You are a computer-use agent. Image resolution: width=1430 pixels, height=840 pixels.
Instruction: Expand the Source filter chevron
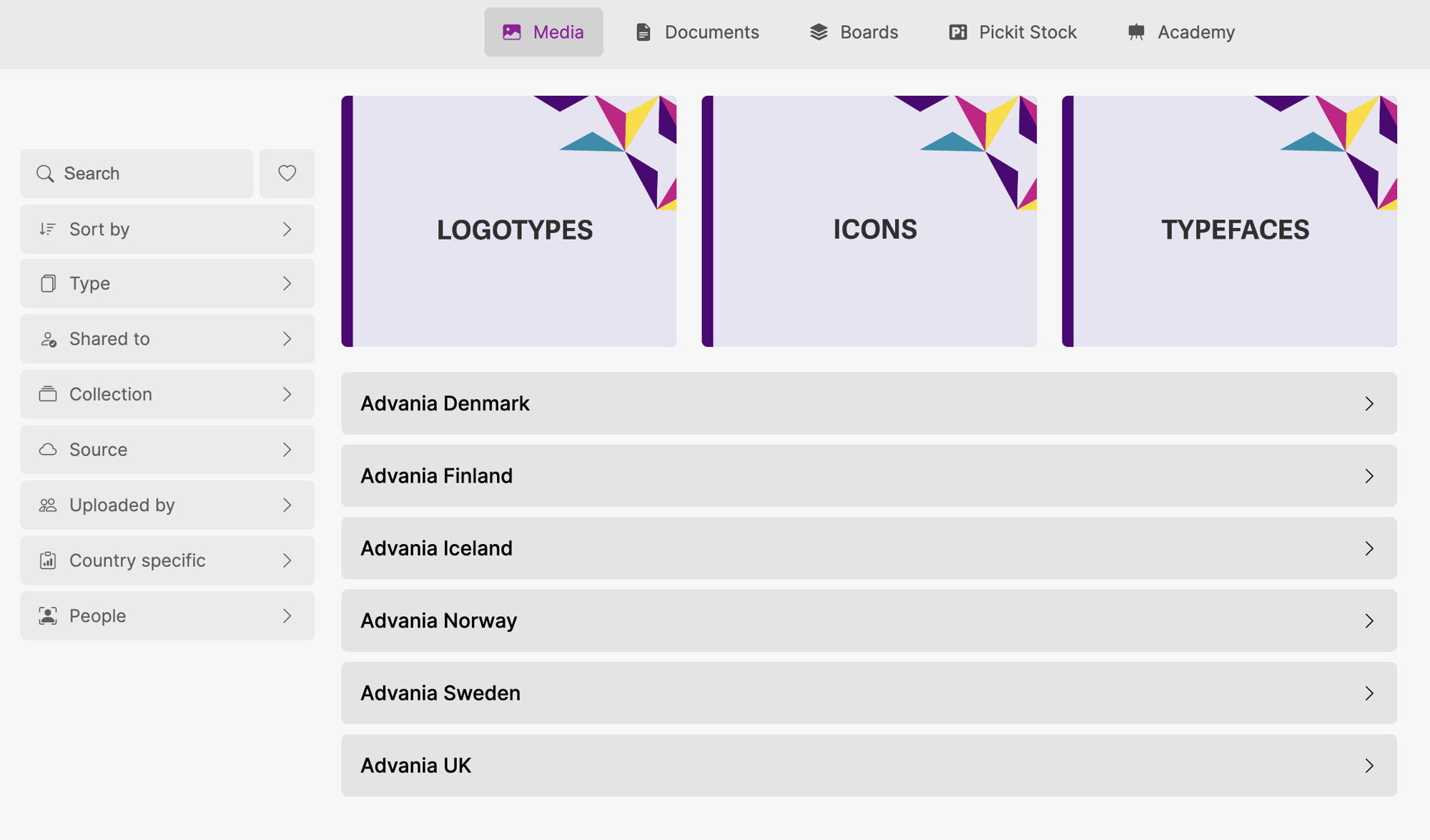[287, 450]
